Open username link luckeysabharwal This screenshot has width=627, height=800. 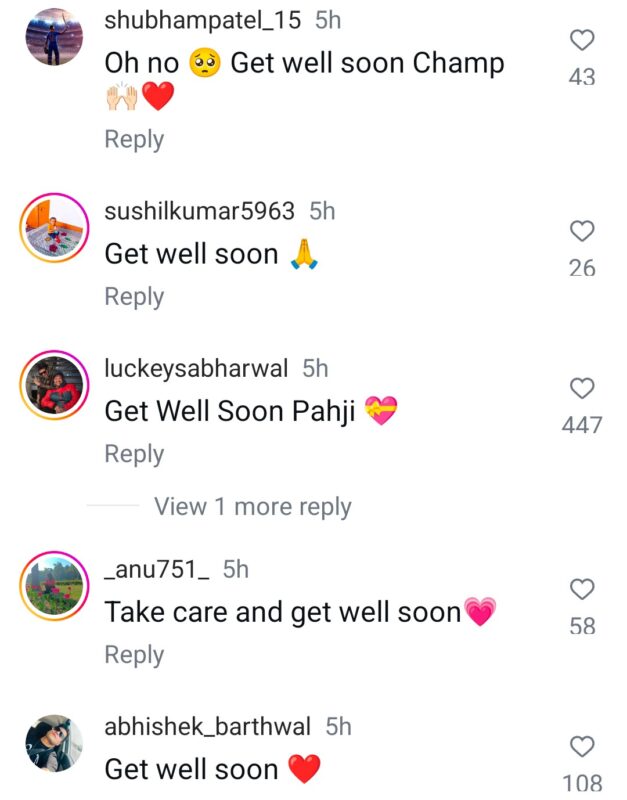(x=196, y=368)
